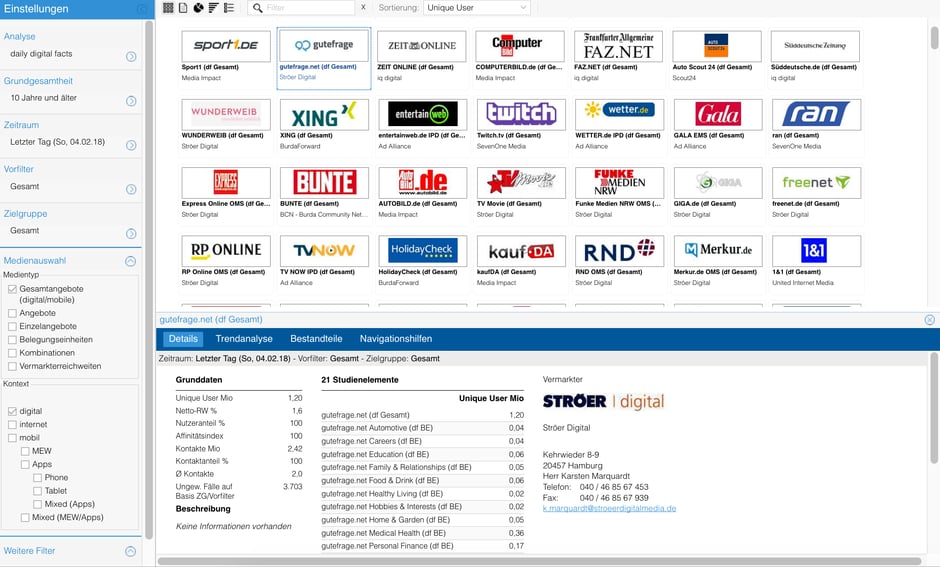The height and width of the screenshot is (567, 940).
Task: Enable the Einzelangebote checkbox
Action: tap(12, 326)
